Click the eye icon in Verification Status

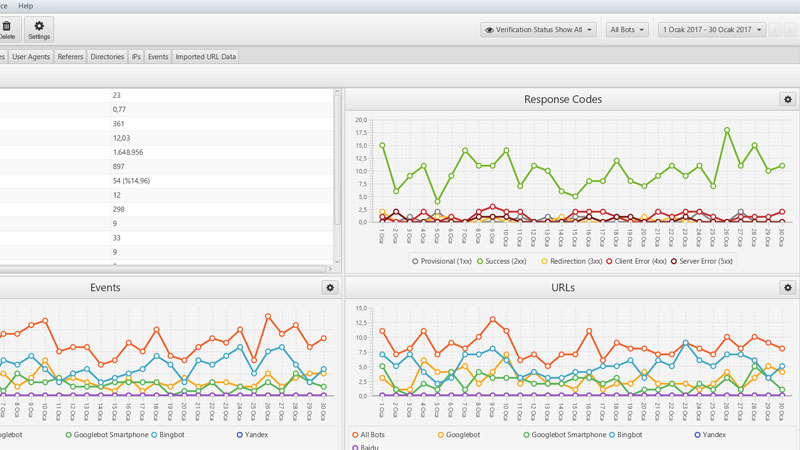(489, 30)
